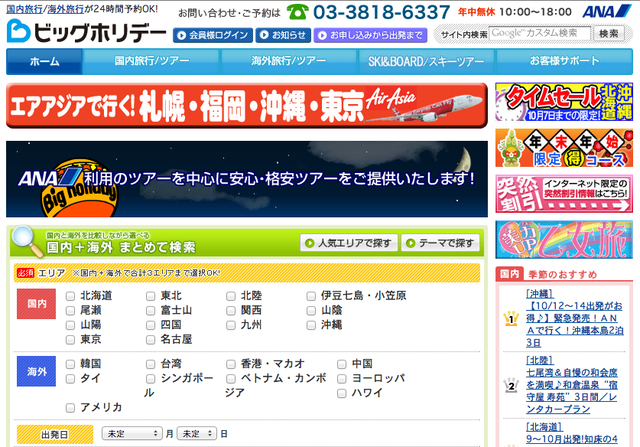This screenshot has width=640, height=447.
Task: Open SKI&BOARD/スキーツアー tab
Action: click(426, 62)
